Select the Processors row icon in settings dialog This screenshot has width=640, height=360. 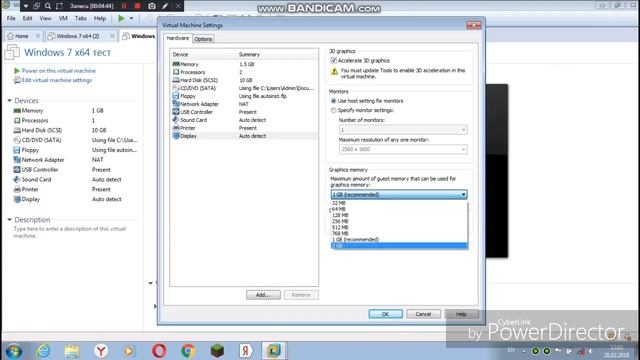point(176,72)
